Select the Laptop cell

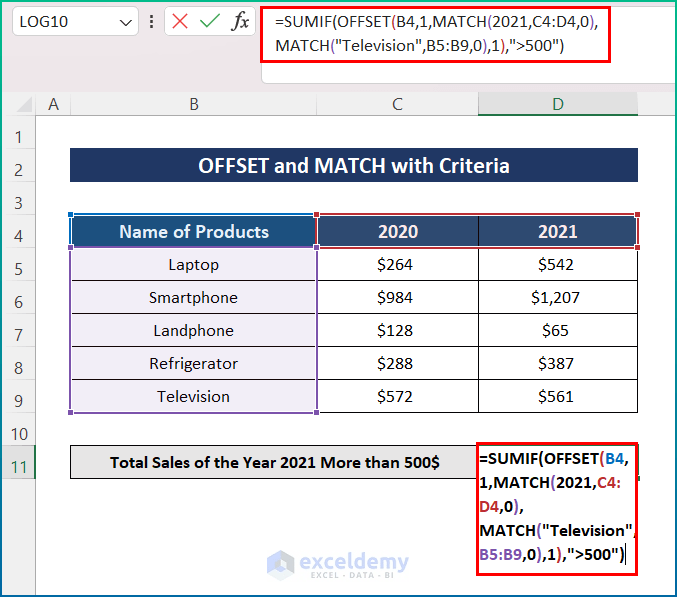coord(193,264)
